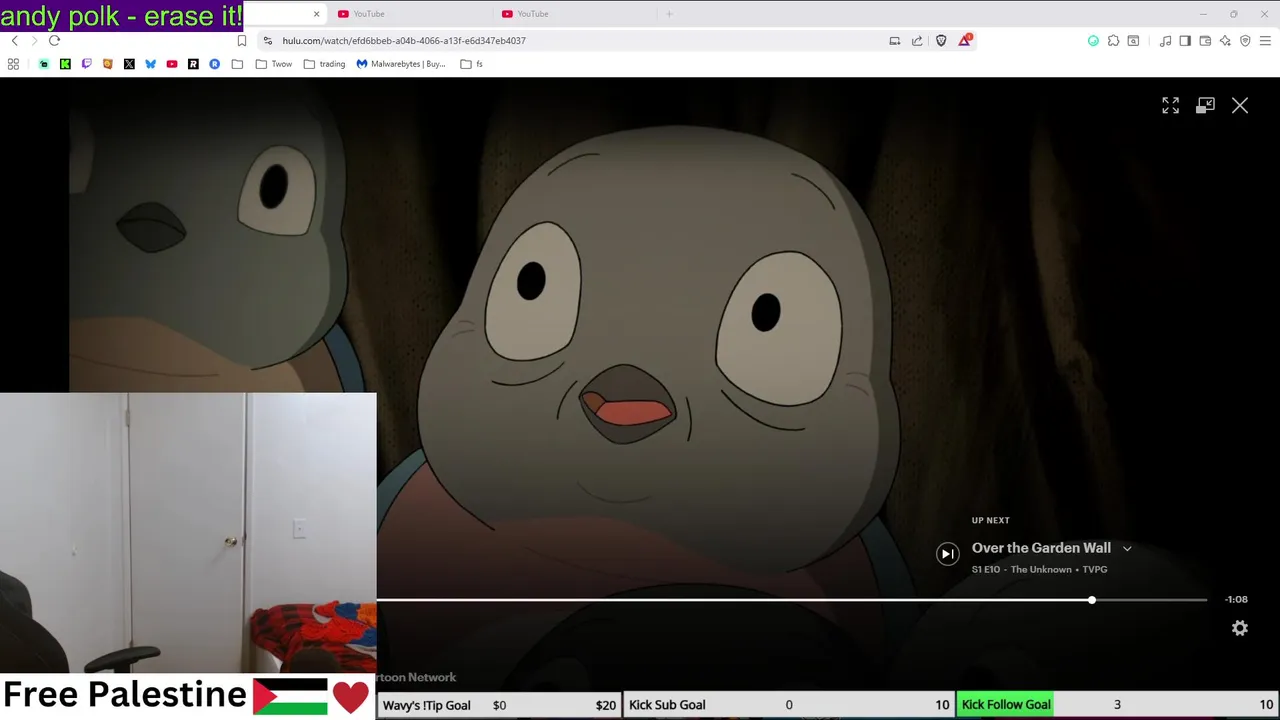Open the X bookmark icon
This screenshot has height=720, width=1280.
click(x=129, y=64)
